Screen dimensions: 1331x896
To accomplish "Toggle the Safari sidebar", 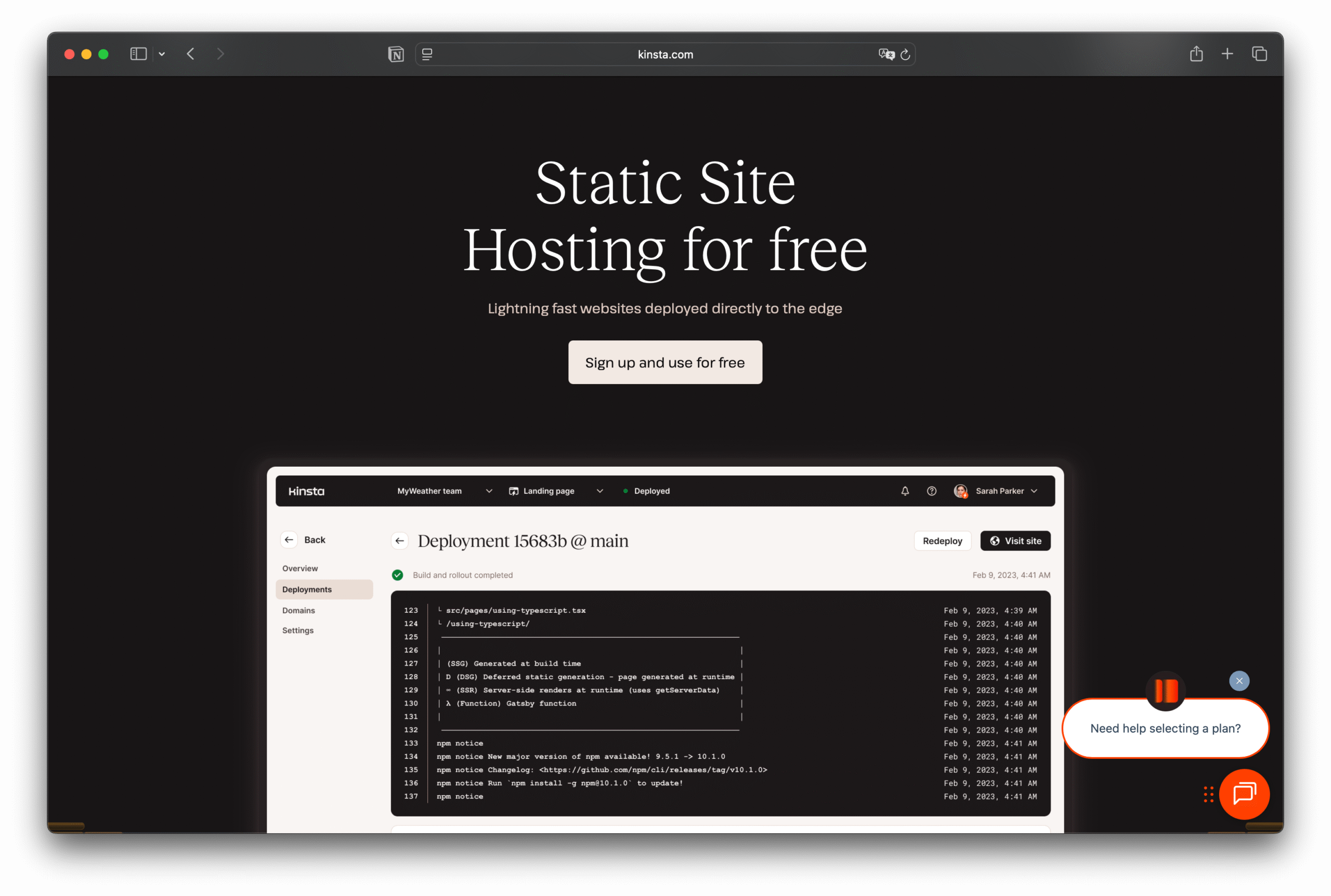I will point(138,54).
